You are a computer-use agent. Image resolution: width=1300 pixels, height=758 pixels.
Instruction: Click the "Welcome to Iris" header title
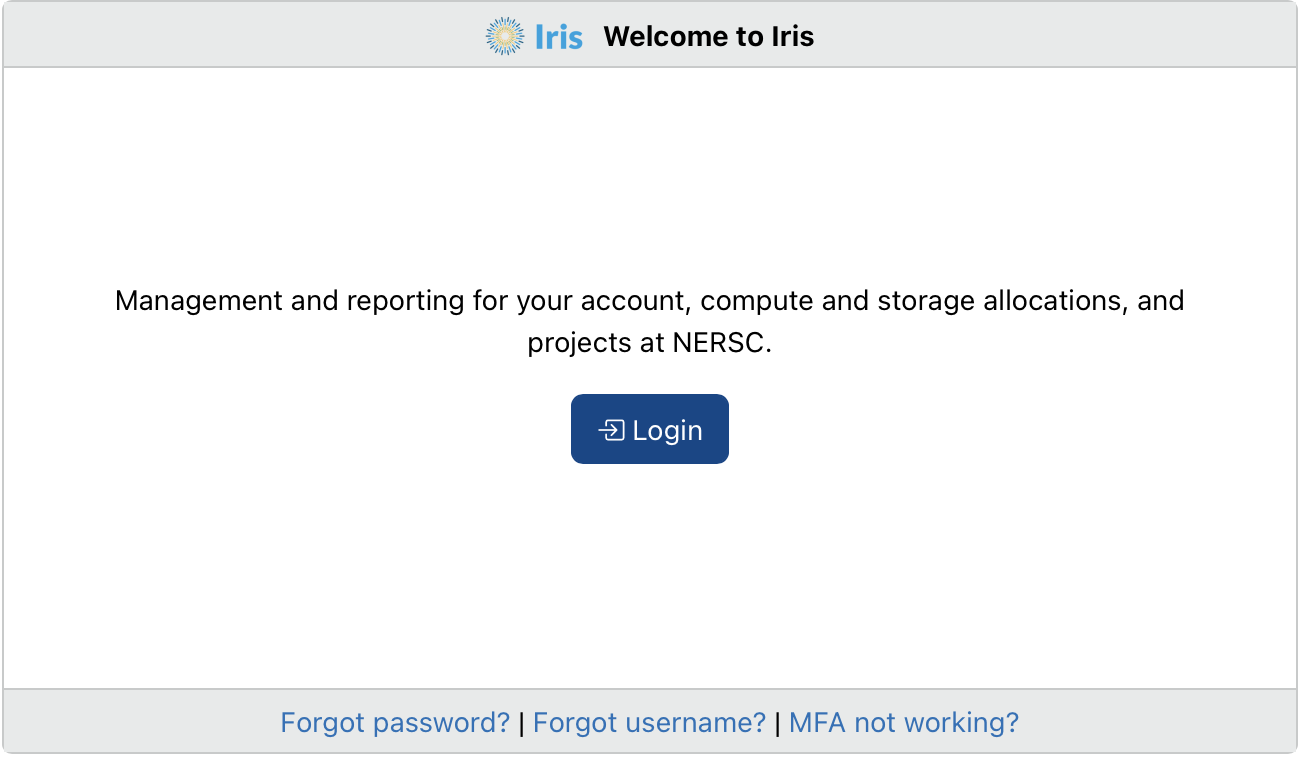point(709,36)
